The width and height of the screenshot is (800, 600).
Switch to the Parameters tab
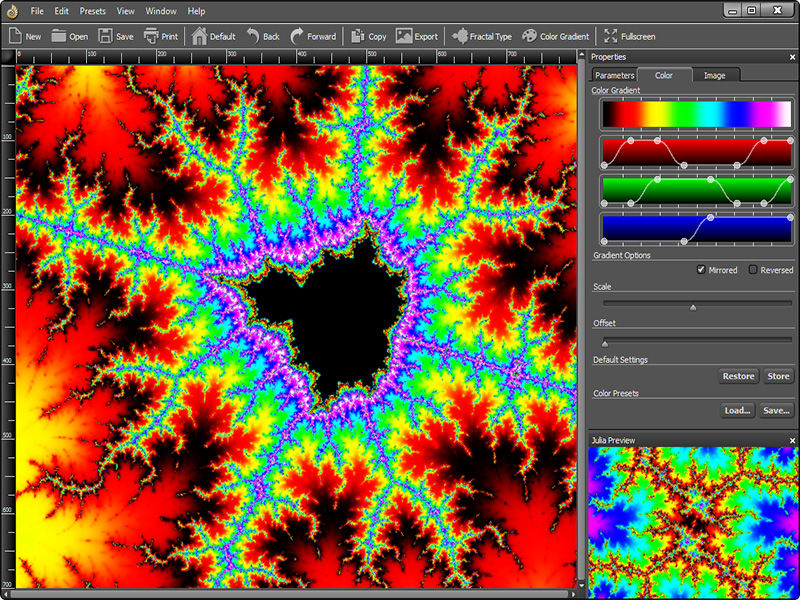point(614,76)
